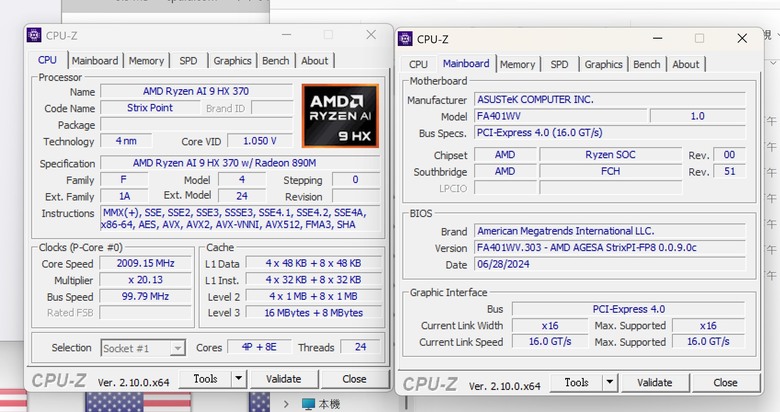Image resolution: width=780 pixels, height=412 pixels.
Task: Click the motherboard Model value FA401WV
Action: [x=561, y=116]
